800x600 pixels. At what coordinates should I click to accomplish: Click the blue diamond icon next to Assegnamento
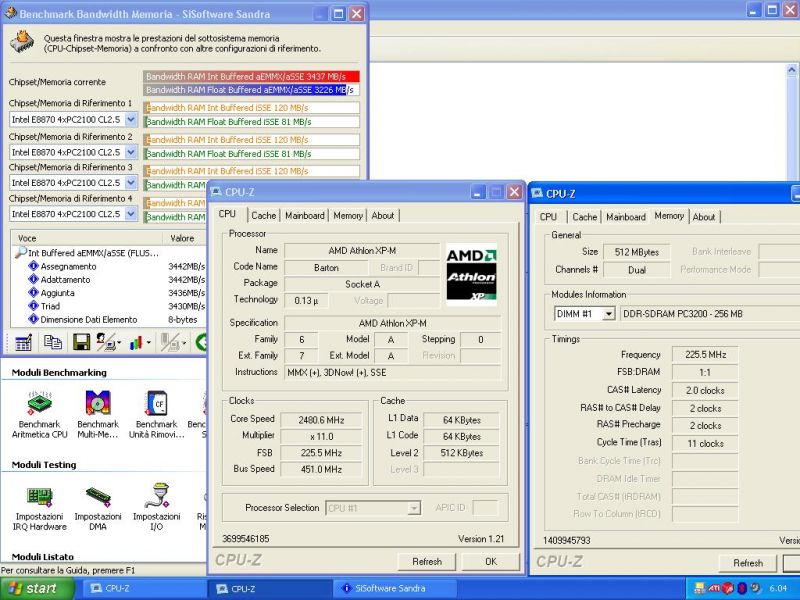coord(34,266)
